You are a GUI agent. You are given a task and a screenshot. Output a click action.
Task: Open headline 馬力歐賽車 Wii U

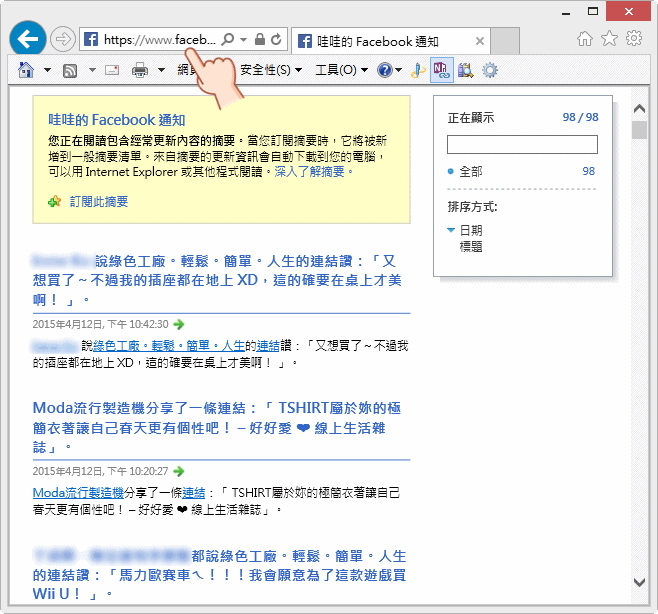tap(219, 575)
